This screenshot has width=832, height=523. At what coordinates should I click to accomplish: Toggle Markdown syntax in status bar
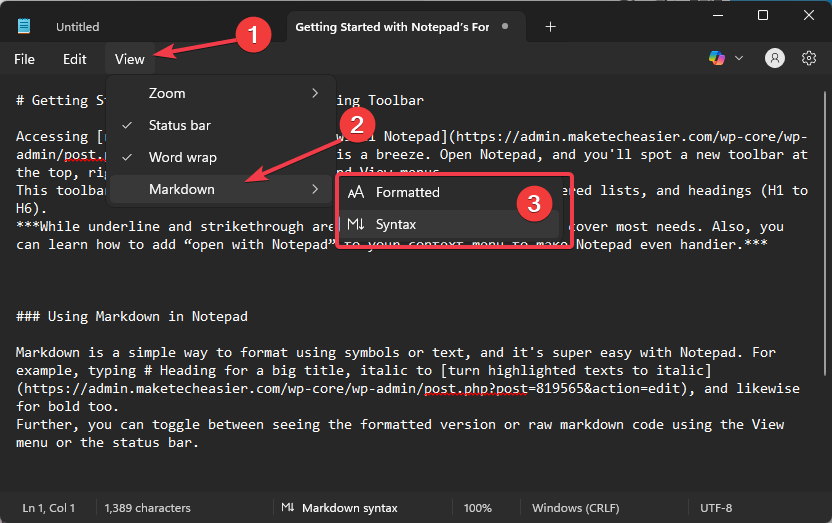[x=340, y=508]
